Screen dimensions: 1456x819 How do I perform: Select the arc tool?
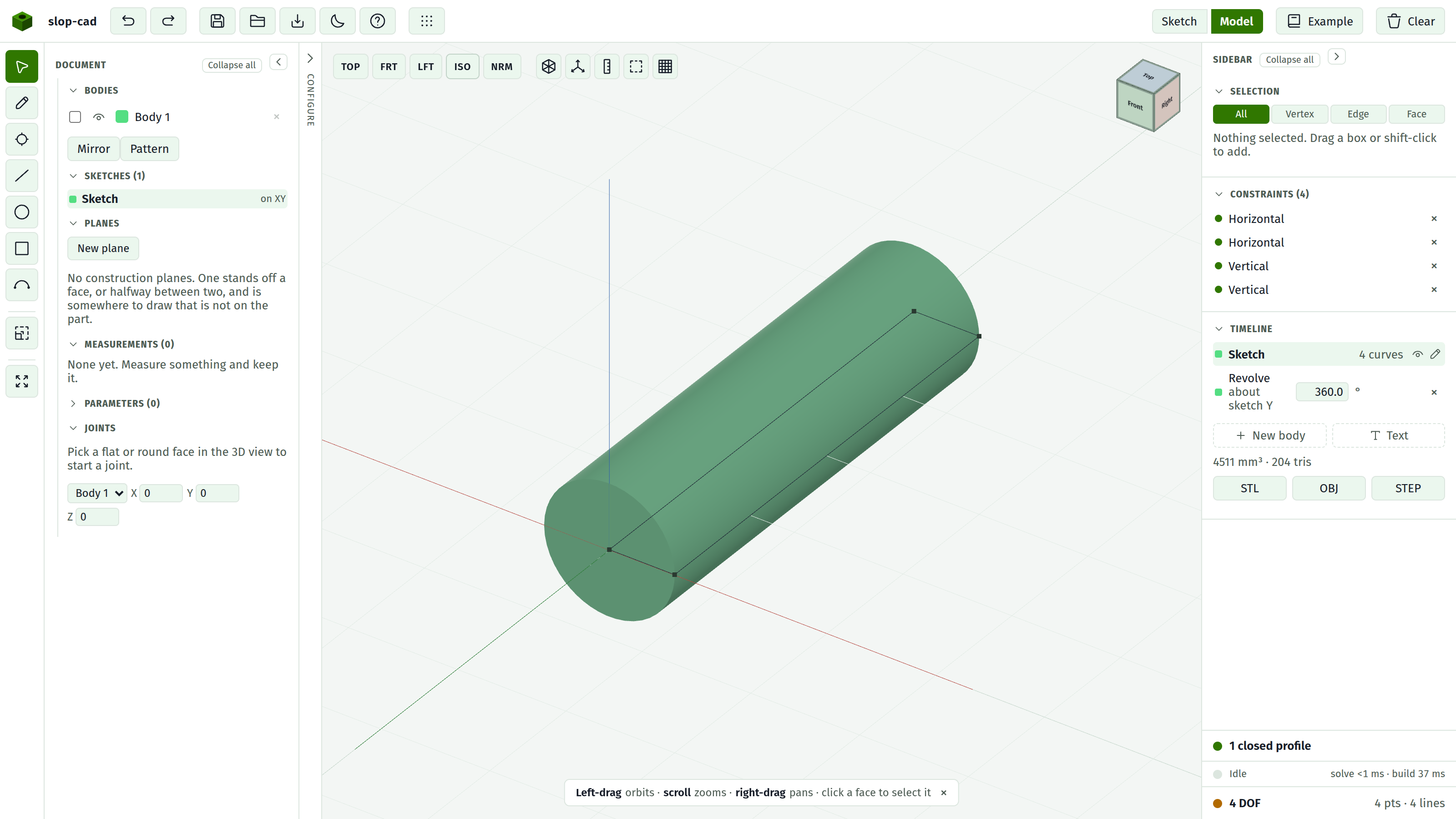click(22, 285)
